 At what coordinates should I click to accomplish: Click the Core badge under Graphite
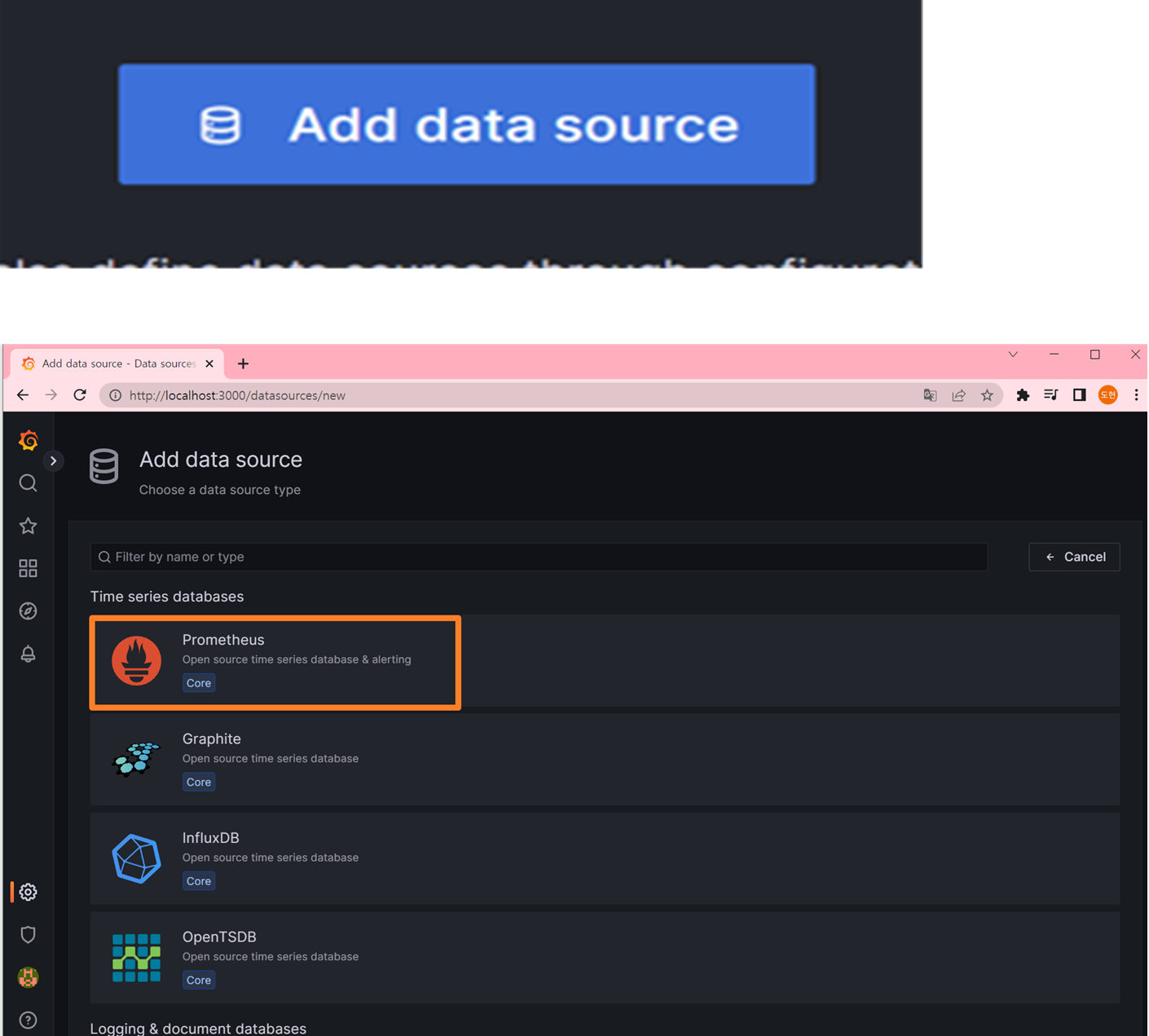[199, 782]
